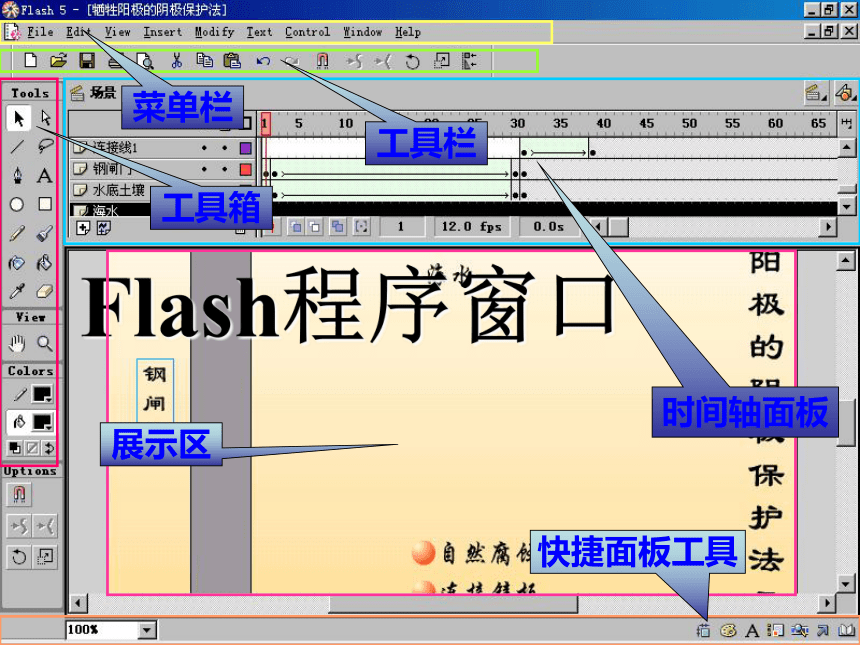This screenshot has height=645, width=860.
Task: Click the Rotate icon in the top toolbar
Action: pyautogui.click(x=412, y=61)
